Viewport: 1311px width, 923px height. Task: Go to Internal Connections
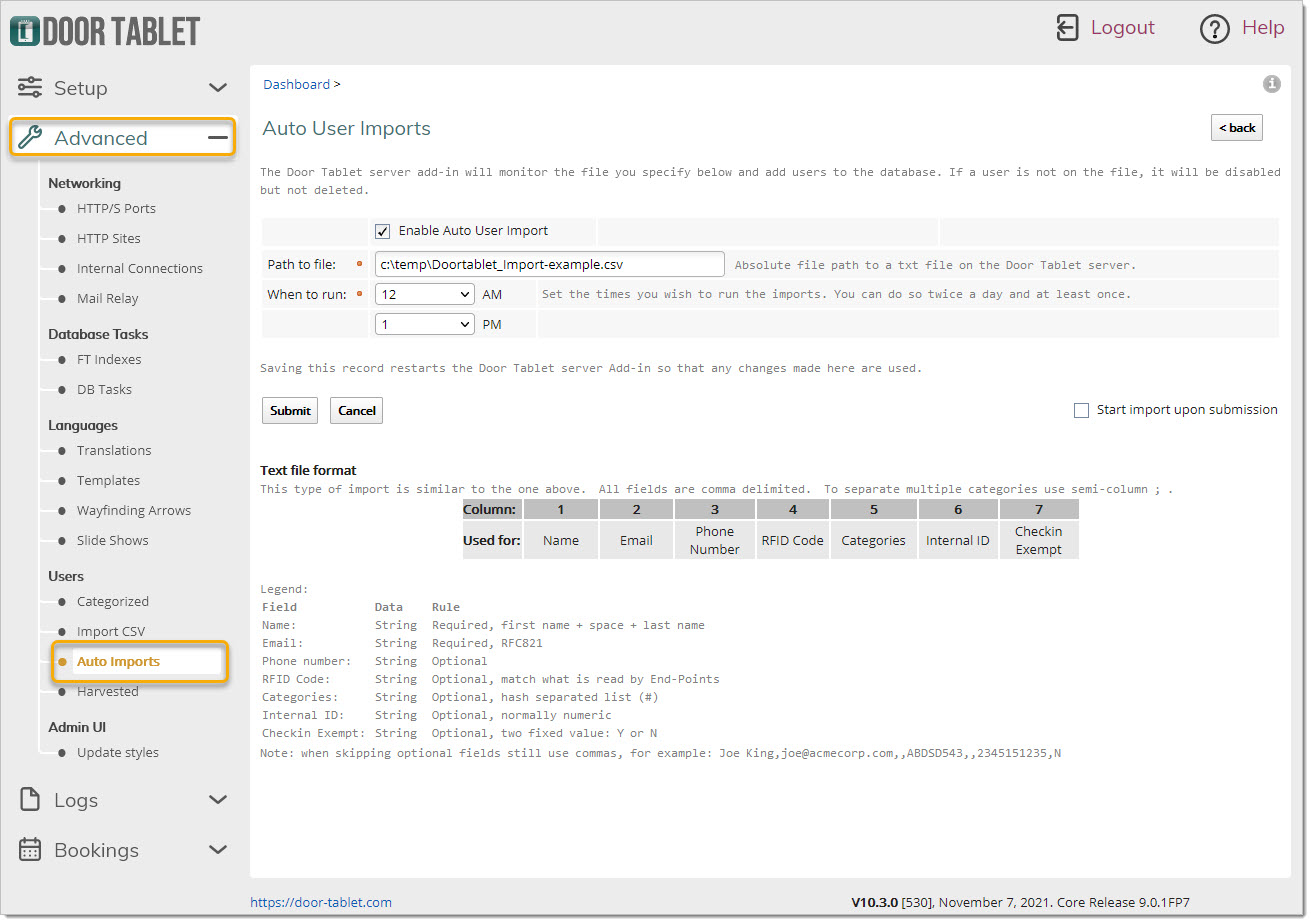click(x=140, y=269)
